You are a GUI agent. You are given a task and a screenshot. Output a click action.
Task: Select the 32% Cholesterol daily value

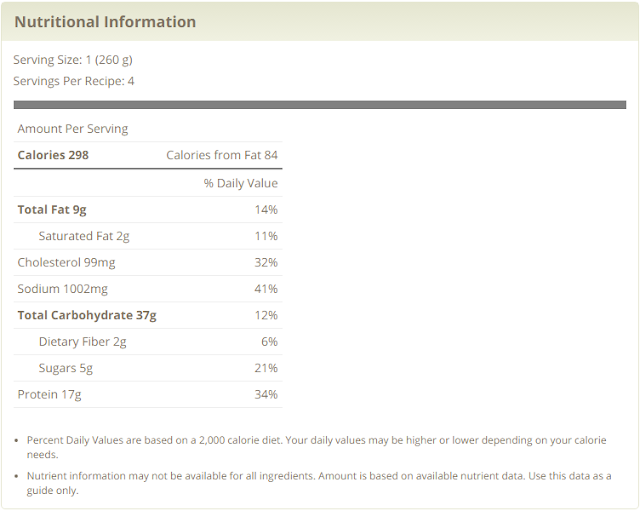point(266,262)
